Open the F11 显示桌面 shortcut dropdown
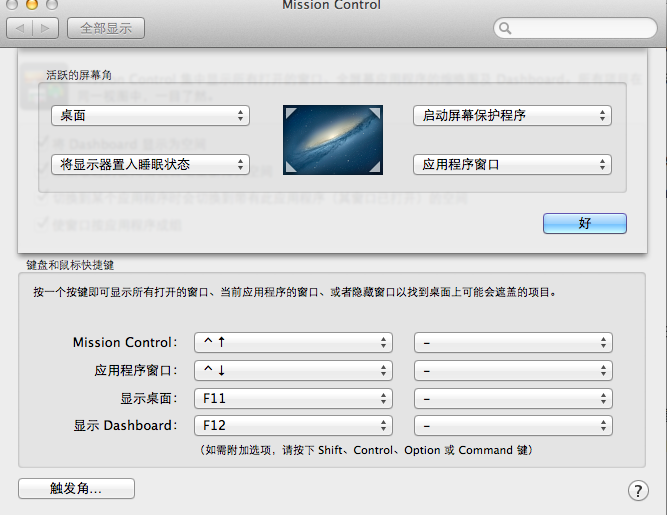Screen dimensions: 667x515 292,398
